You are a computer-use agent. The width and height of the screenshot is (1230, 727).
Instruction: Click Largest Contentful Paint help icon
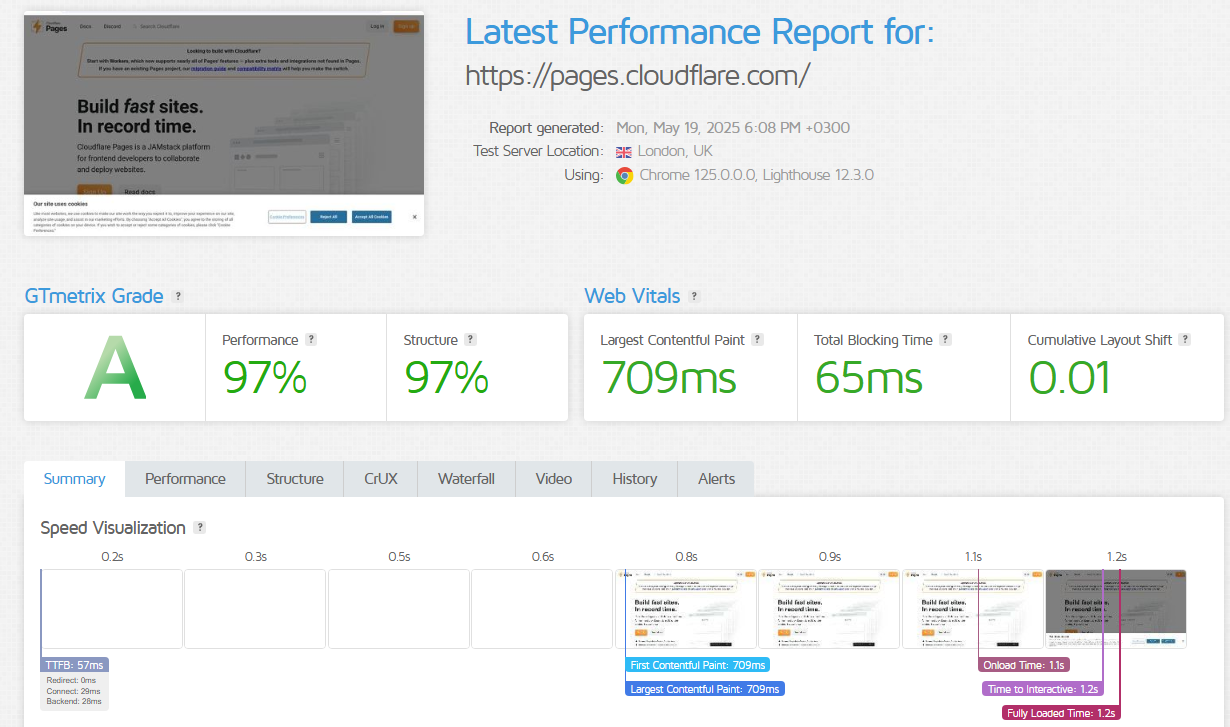click(758, 340)
